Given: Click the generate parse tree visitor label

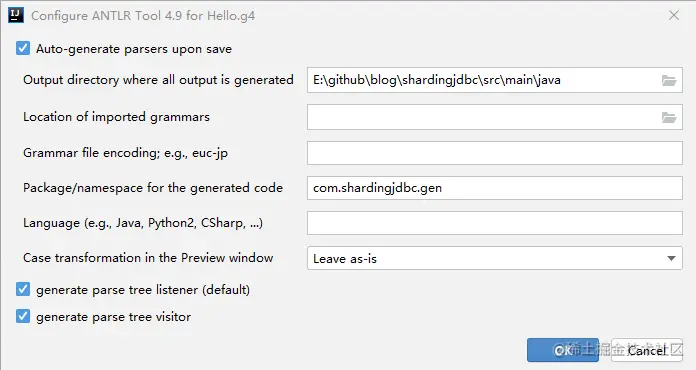Looking at the screenshot, I should [x=113, y=317].
